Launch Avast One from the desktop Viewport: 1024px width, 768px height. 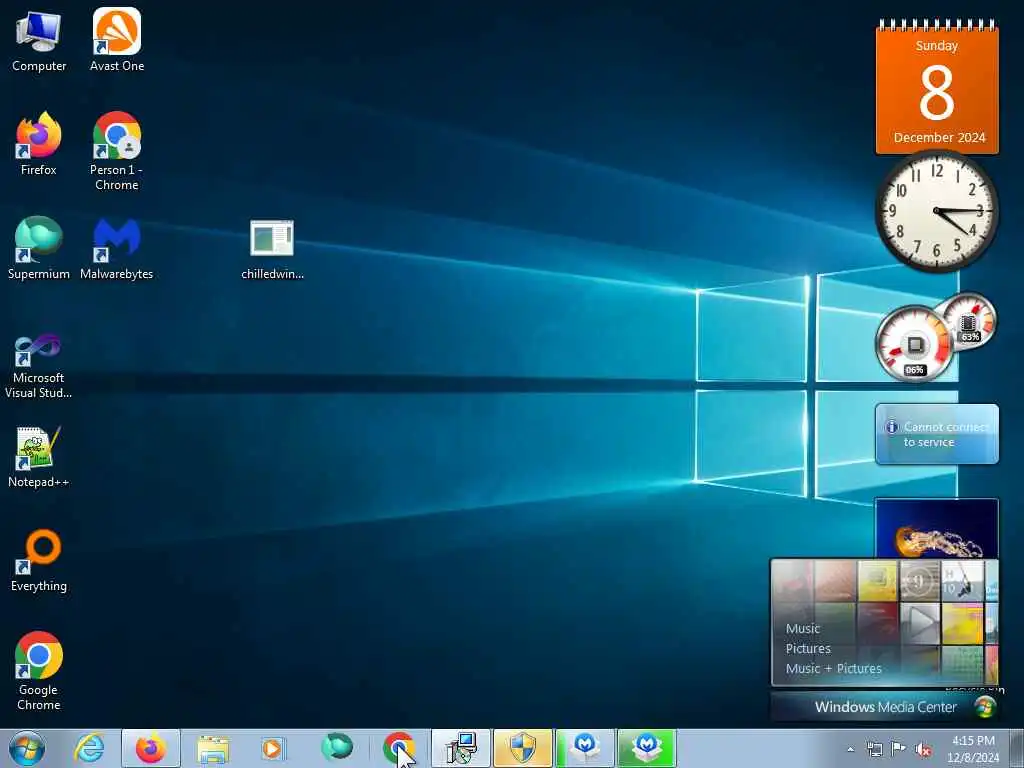click(x=117, y=40)
